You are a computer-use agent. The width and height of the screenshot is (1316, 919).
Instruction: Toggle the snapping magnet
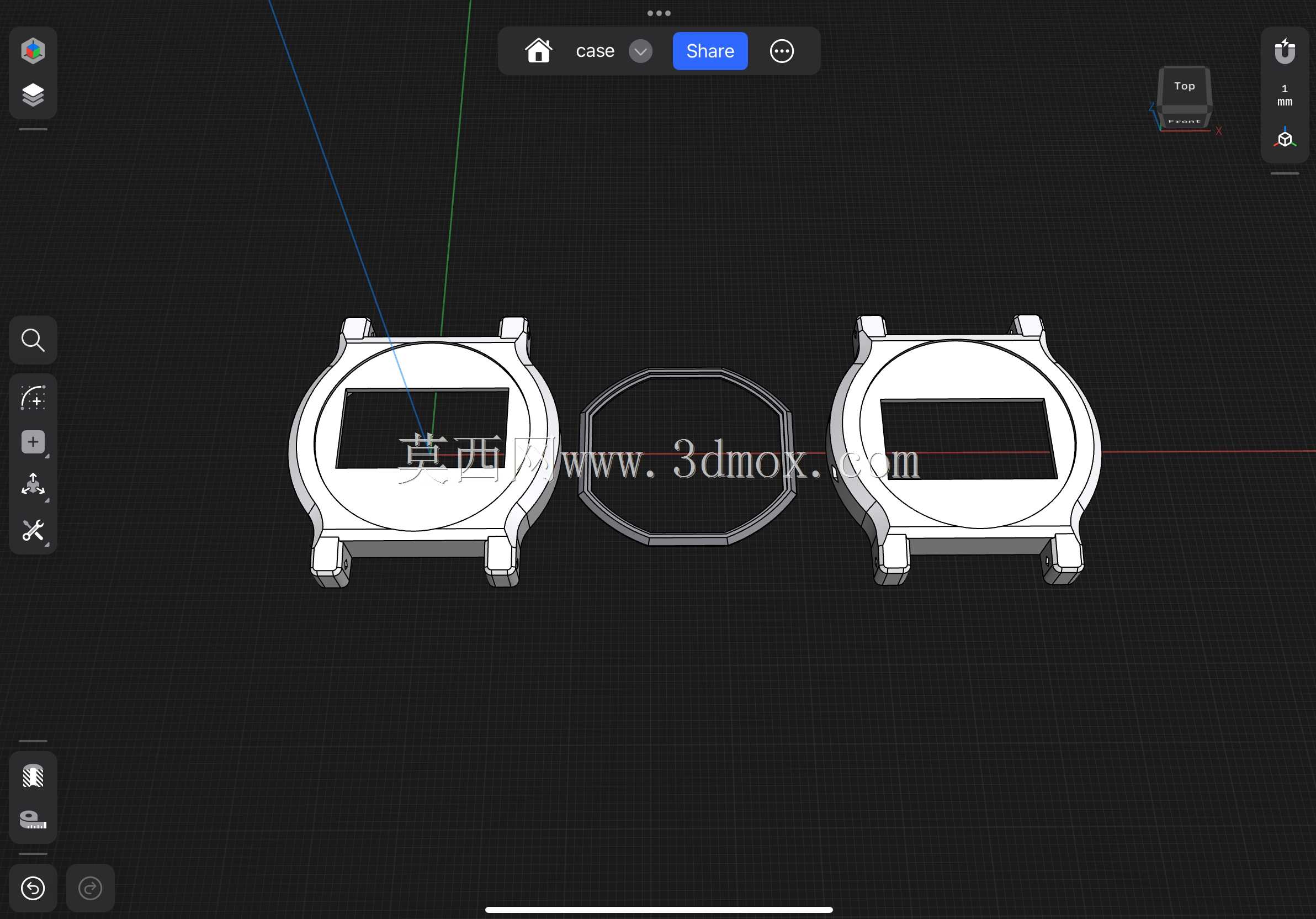click(x=1285, y=50)
